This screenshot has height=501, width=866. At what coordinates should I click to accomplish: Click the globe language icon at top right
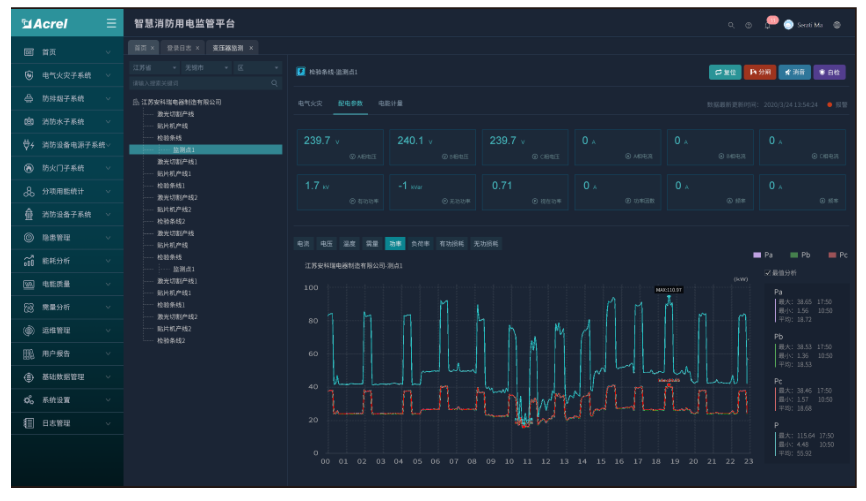(x=836, y=24)
